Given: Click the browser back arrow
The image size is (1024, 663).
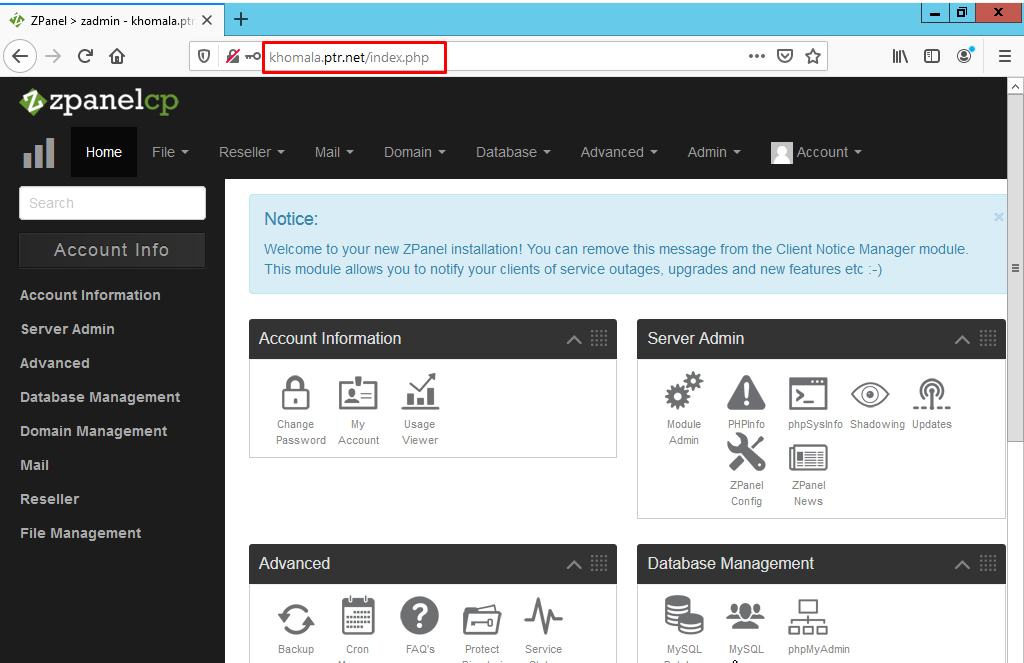Looking at the screenshot, I should click(20, 56).
